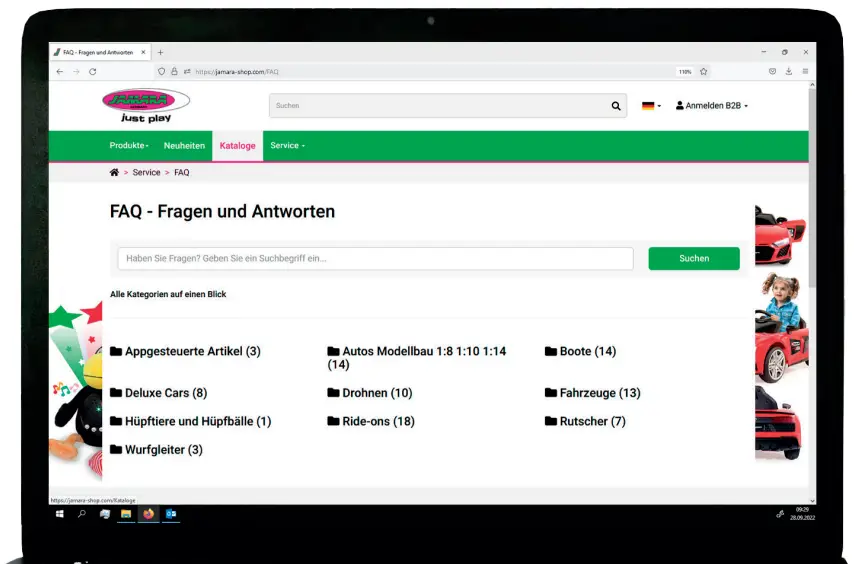
Task: Click the magnifier icon in top search bar
Action: point(615,106)
